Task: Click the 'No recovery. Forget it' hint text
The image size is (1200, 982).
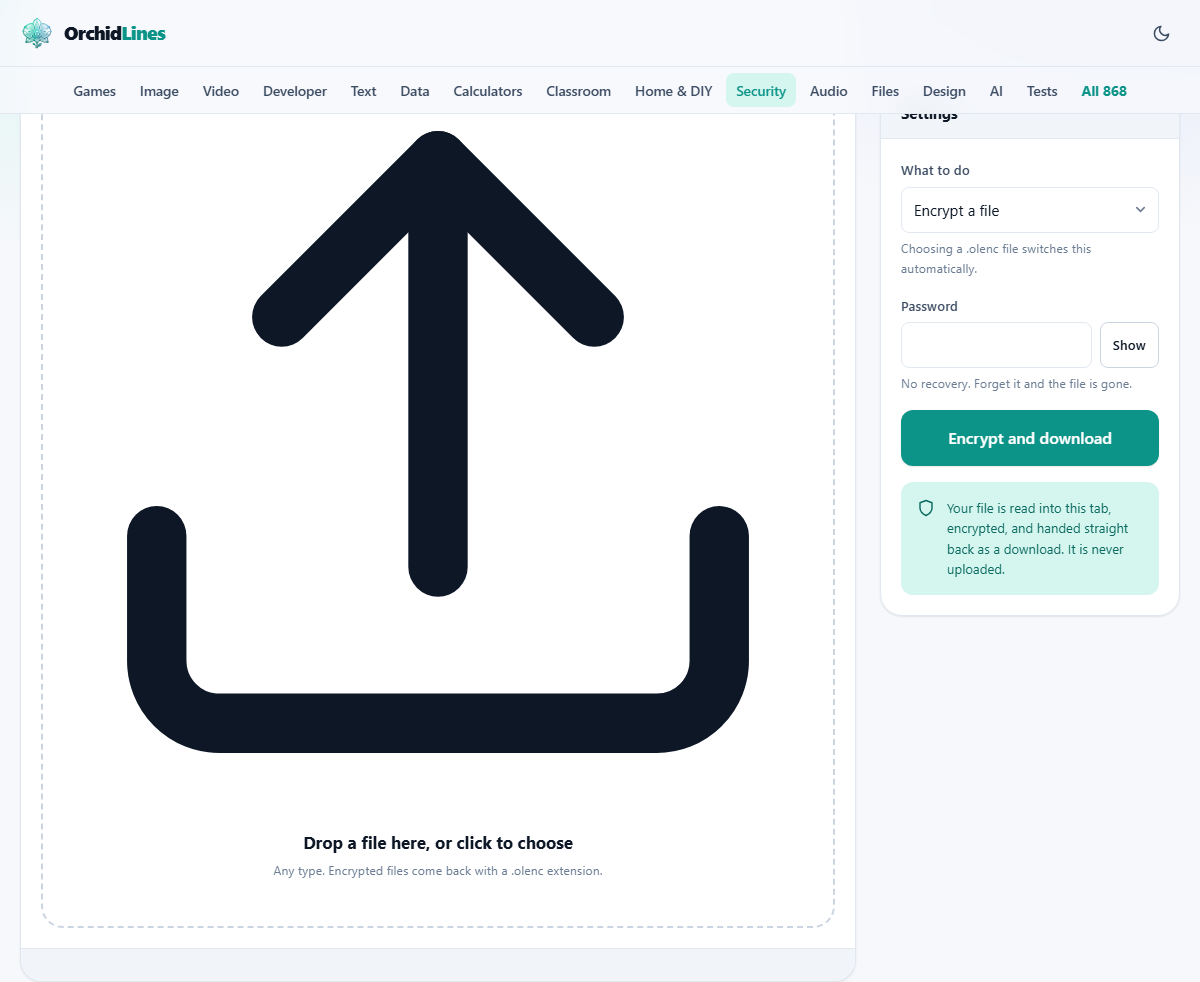Action: click(1016, 384)
